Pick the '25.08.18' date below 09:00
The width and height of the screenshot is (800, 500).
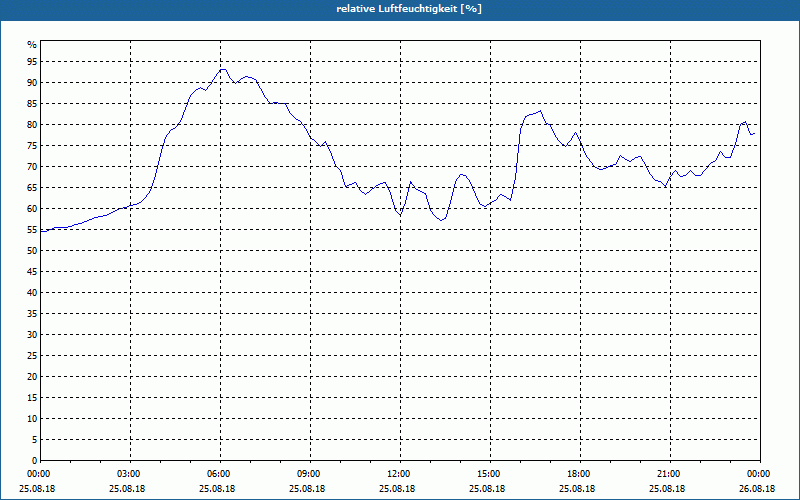tap(307, 489)
